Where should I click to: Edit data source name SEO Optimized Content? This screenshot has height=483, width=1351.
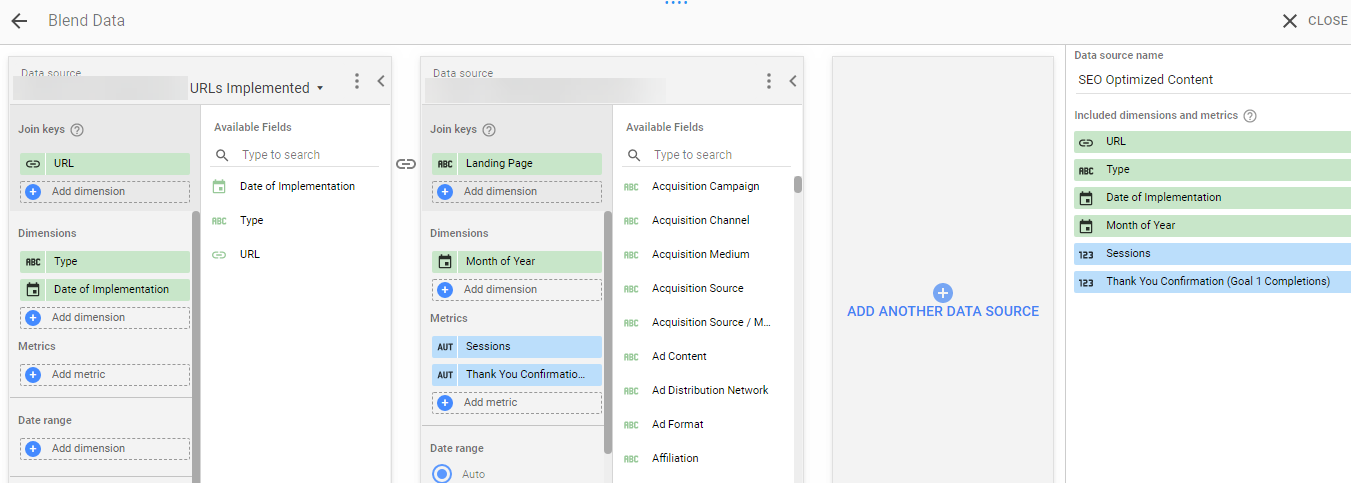point(1212,80)
